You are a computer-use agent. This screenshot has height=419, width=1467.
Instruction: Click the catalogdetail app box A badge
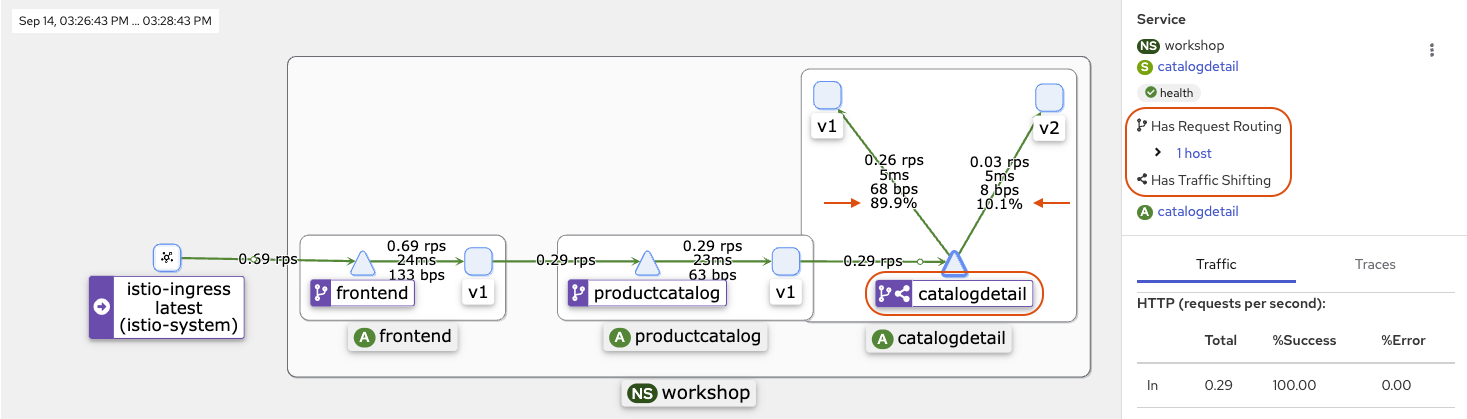[x=882, y=340]
